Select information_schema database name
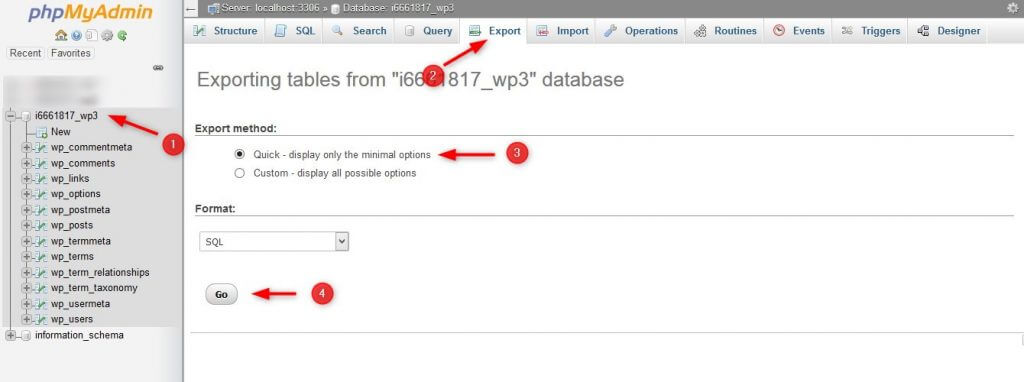This screenshot has width=1024, height=382. 79,336
